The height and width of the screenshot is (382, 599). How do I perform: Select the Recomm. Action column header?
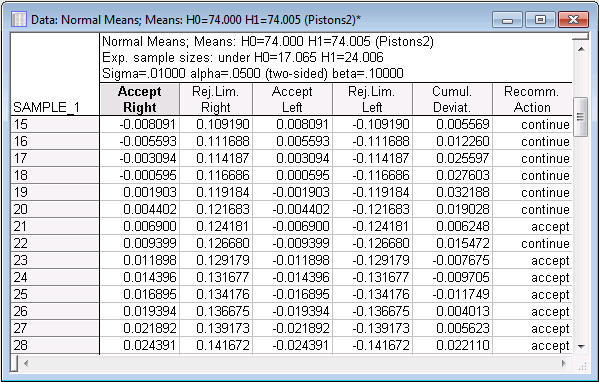[532, 99]
